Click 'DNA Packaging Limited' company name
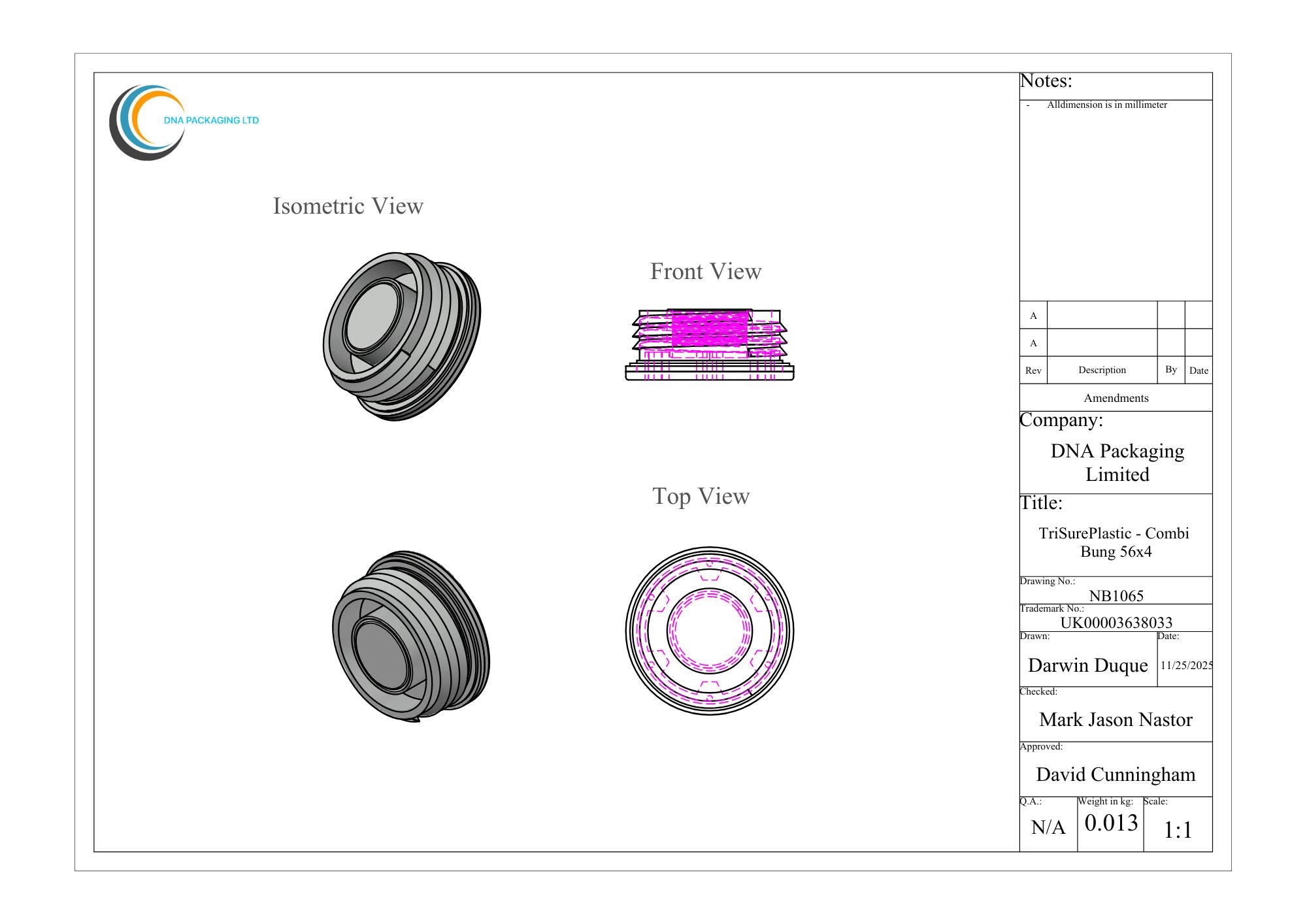This screenshot has width=1307, height=924. 1117,463
